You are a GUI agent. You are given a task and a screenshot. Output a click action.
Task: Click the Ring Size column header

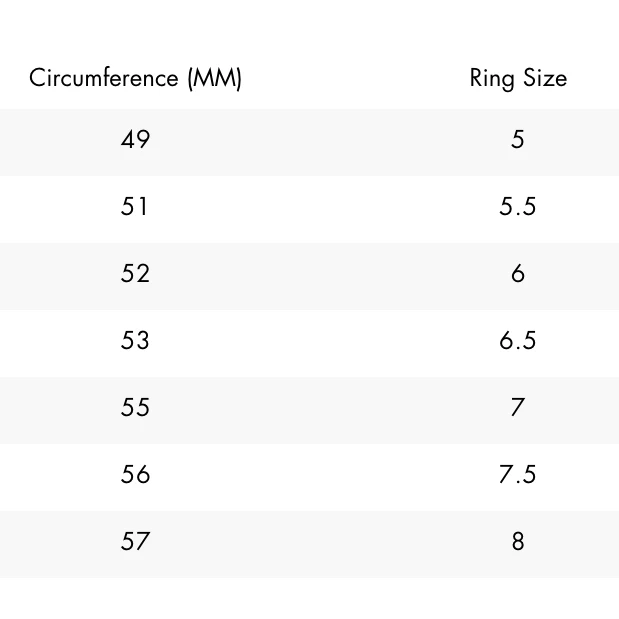[x=517, y=78]
